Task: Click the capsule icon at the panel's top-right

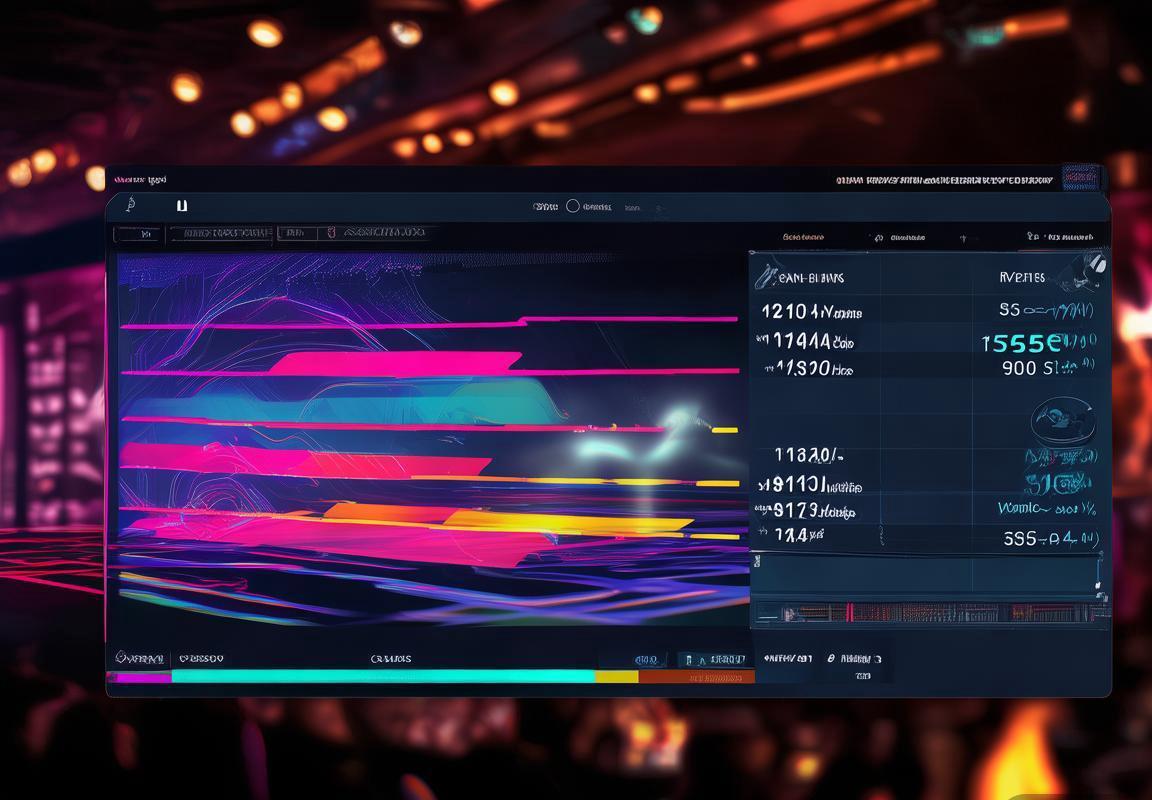Action: click(1092, 266)
